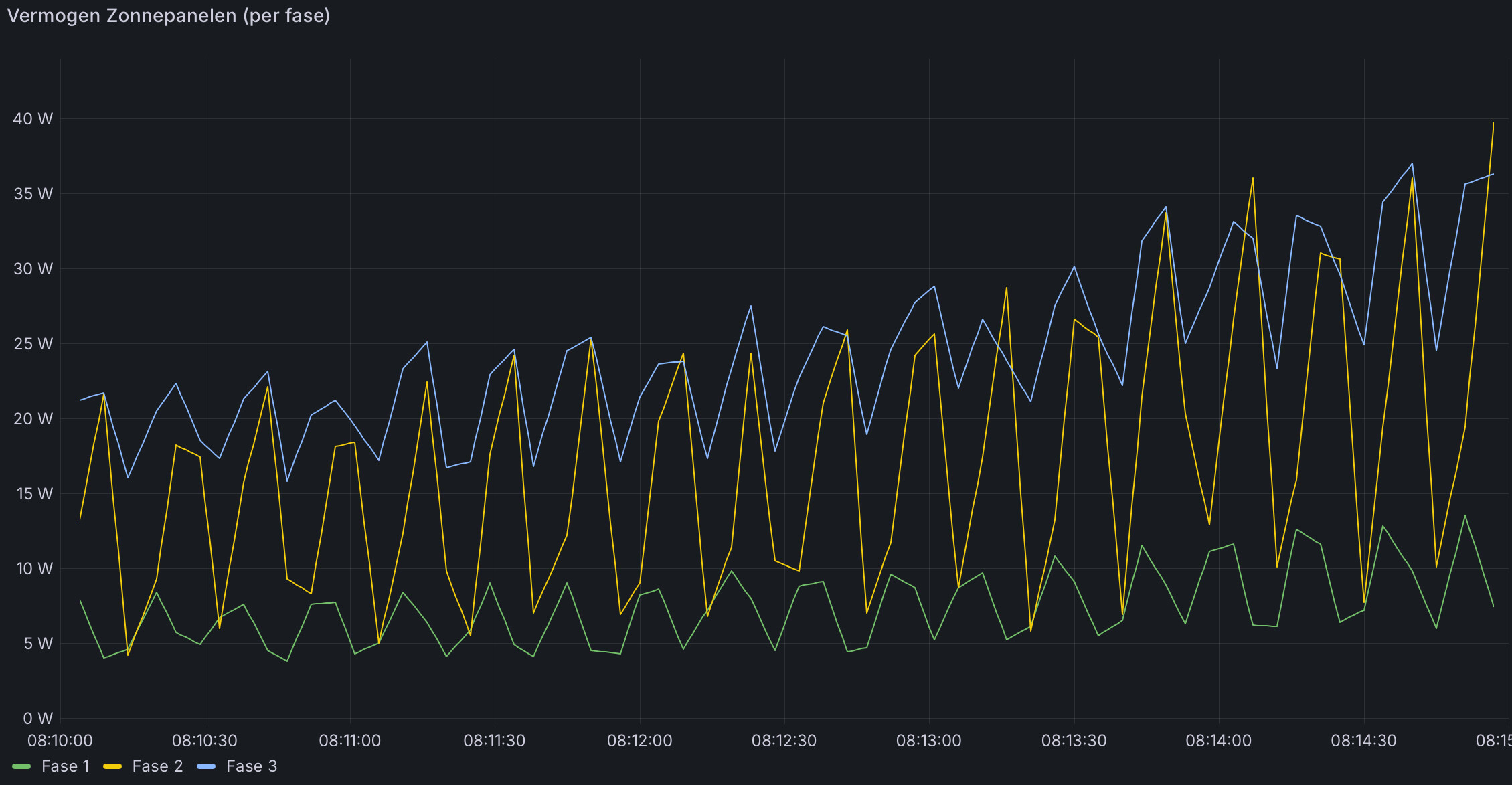Click the 08:10:00 time axis label
1512x785 pixels.
pos(60,741)
